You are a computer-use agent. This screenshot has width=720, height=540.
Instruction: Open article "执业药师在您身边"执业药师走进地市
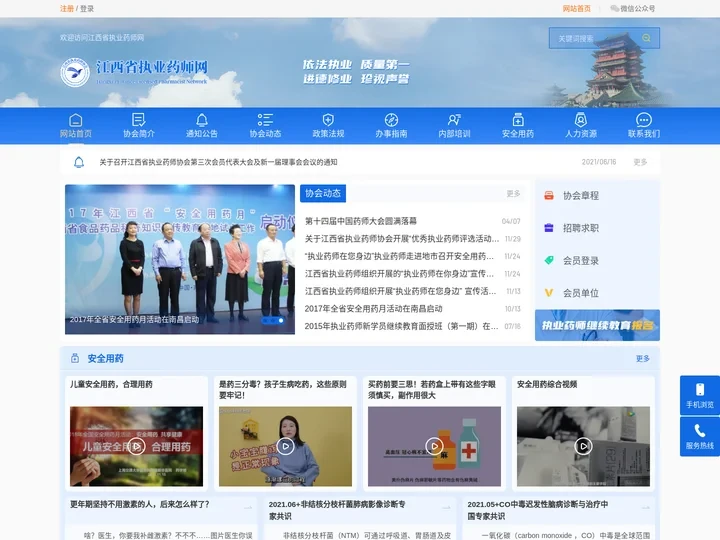point(399,256)
